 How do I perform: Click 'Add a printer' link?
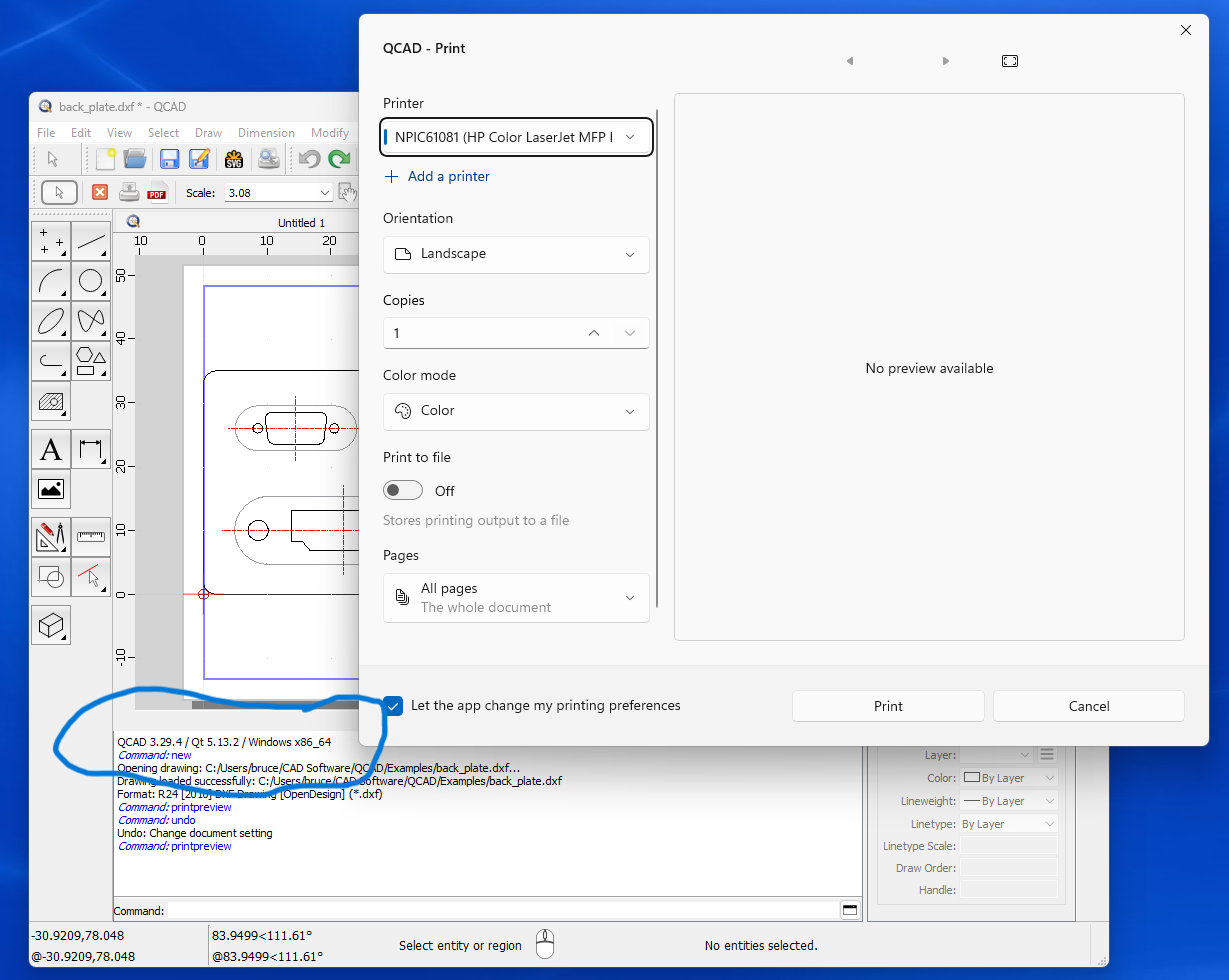tap(447, 176)
